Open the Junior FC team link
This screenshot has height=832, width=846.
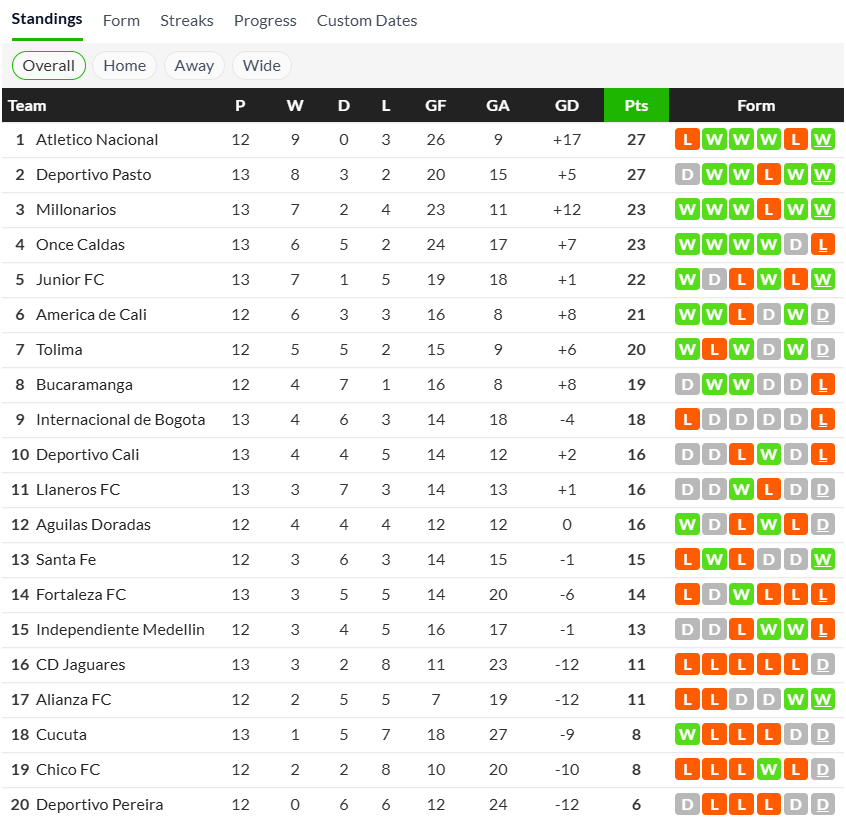click(x=70, y=280)
